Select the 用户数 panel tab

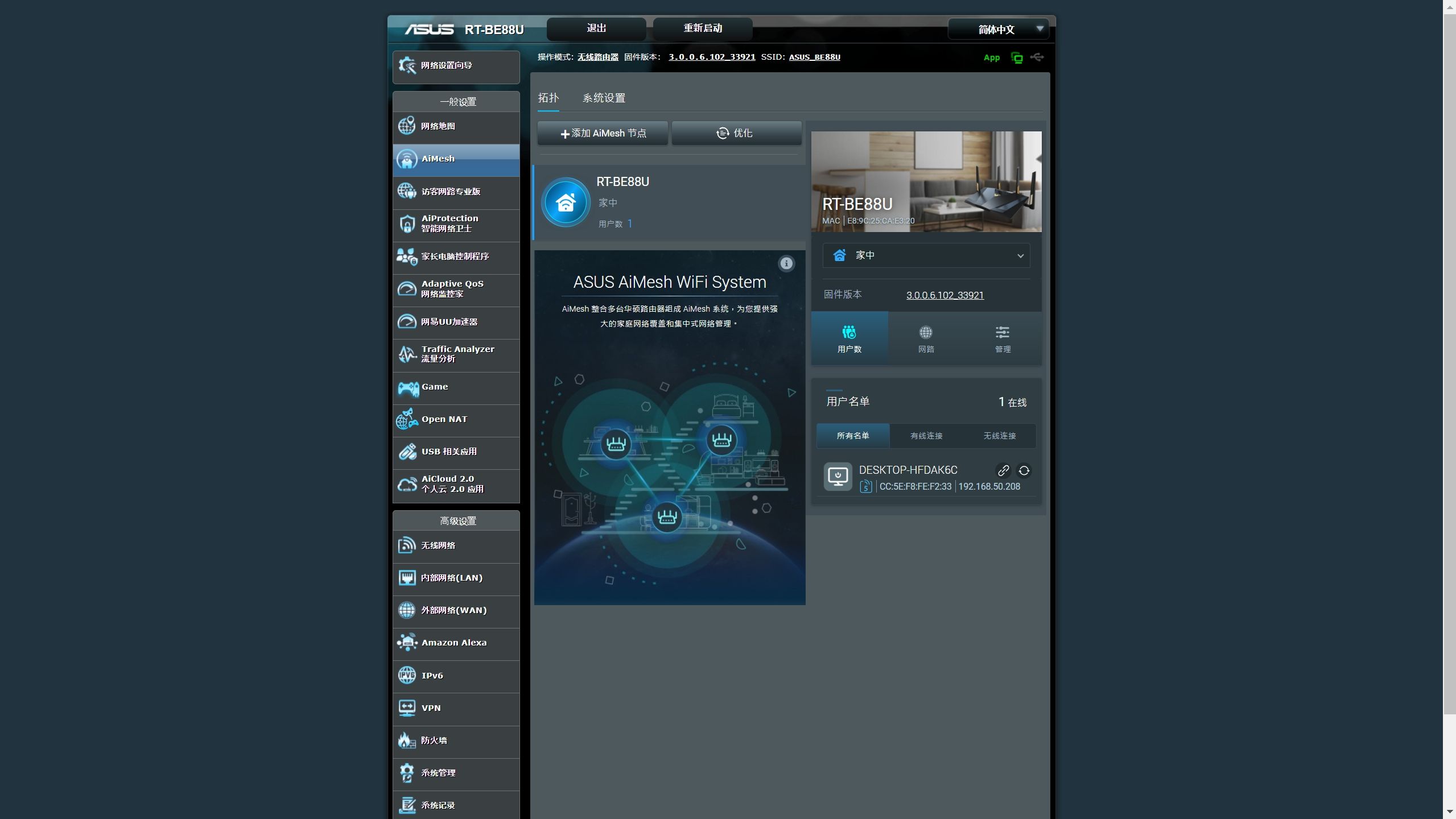click(x=849, y=338)
